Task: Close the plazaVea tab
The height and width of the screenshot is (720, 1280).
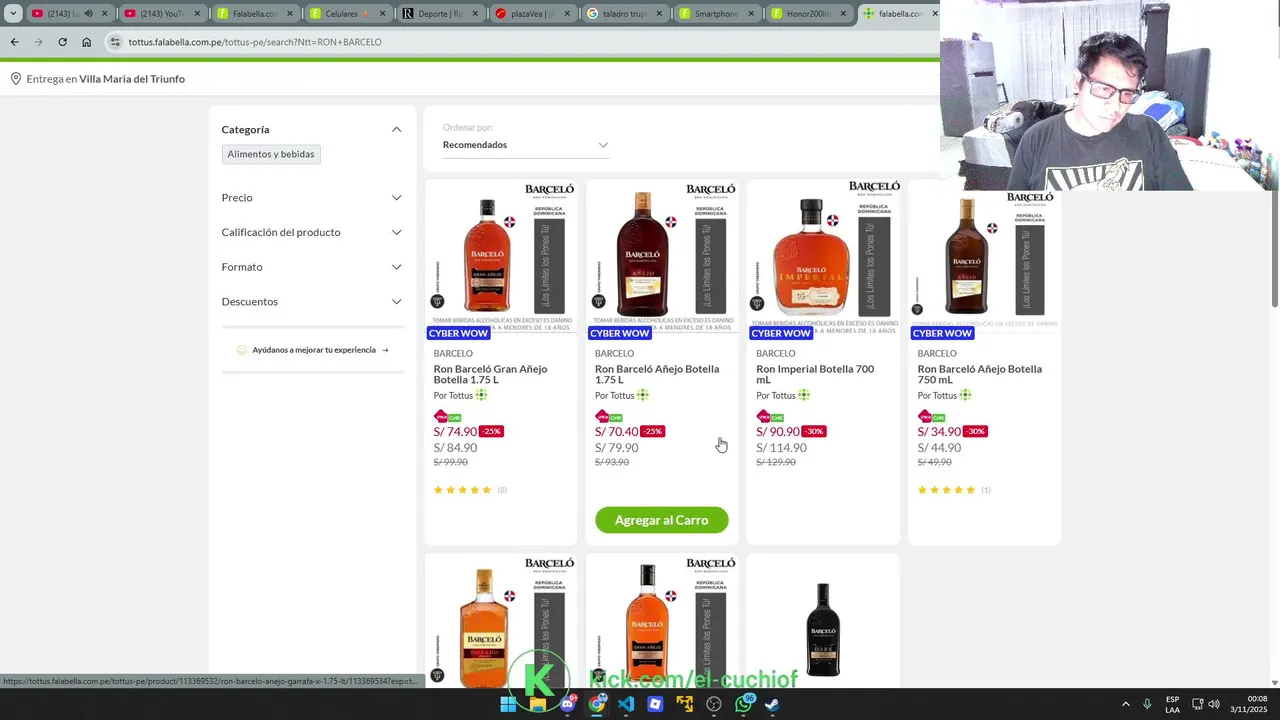Action: (567, 14)
